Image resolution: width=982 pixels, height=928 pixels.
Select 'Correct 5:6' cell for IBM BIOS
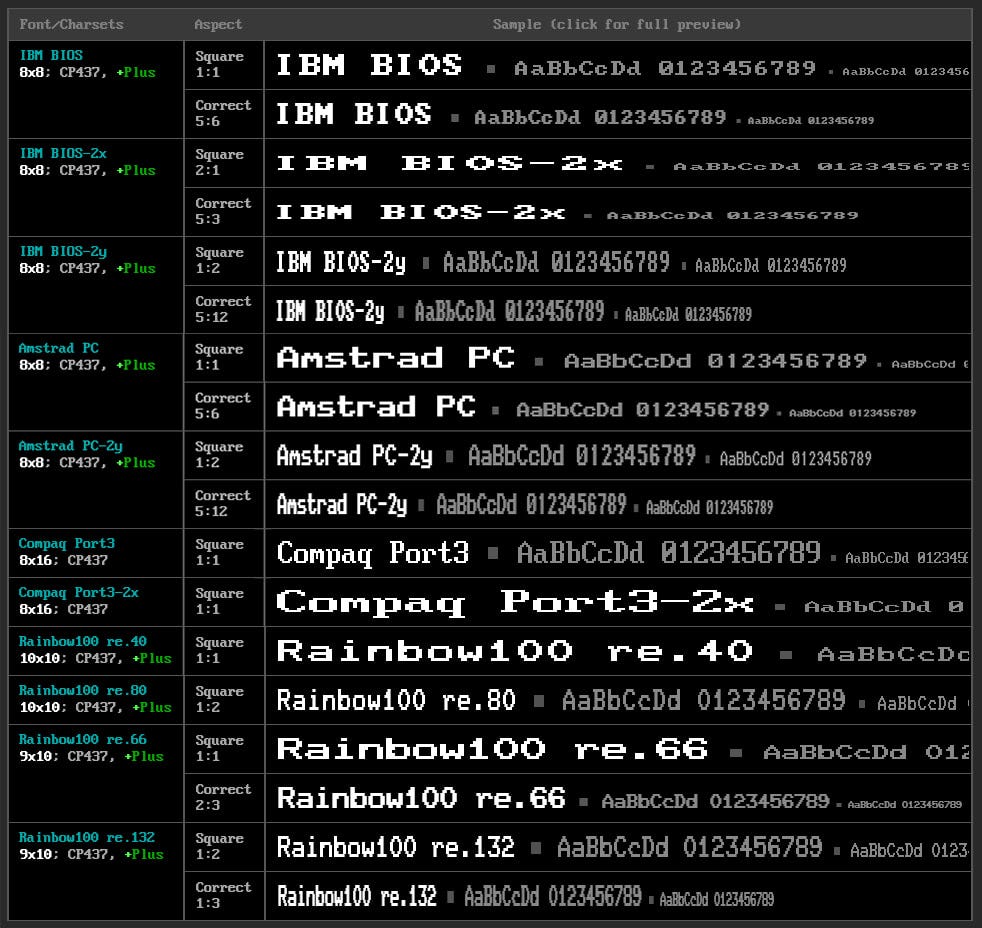coord(224,114)
